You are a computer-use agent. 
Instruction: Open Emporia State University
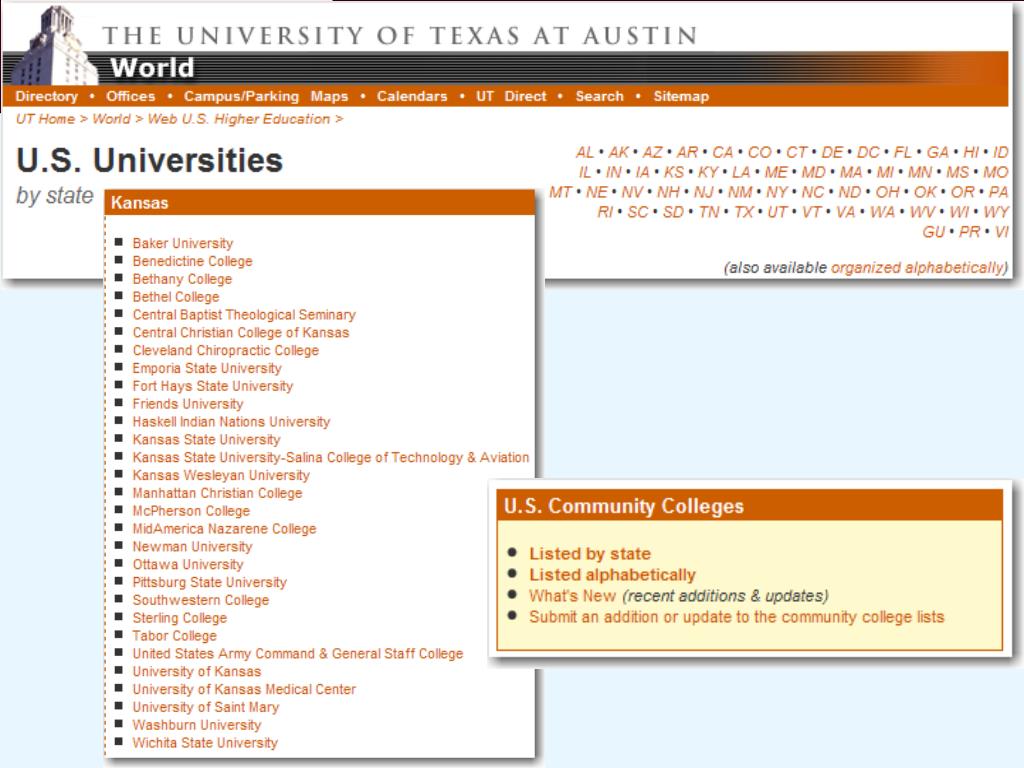tap(207, 368)
